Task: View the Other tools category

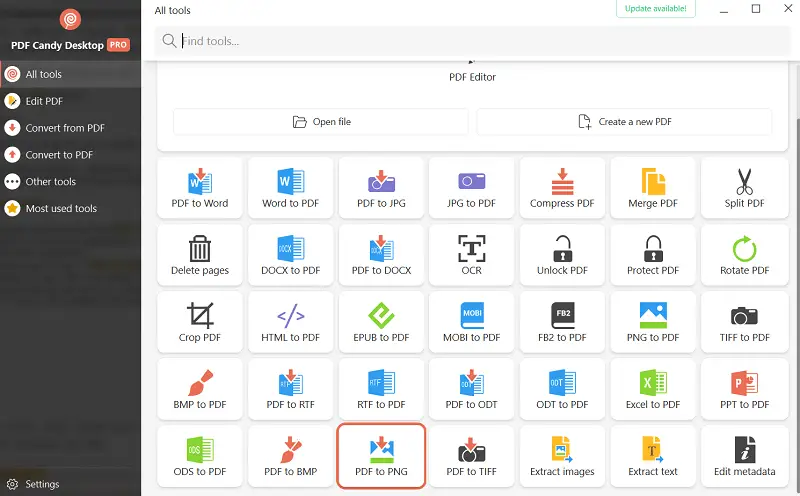Action: [x=70, y=182]
